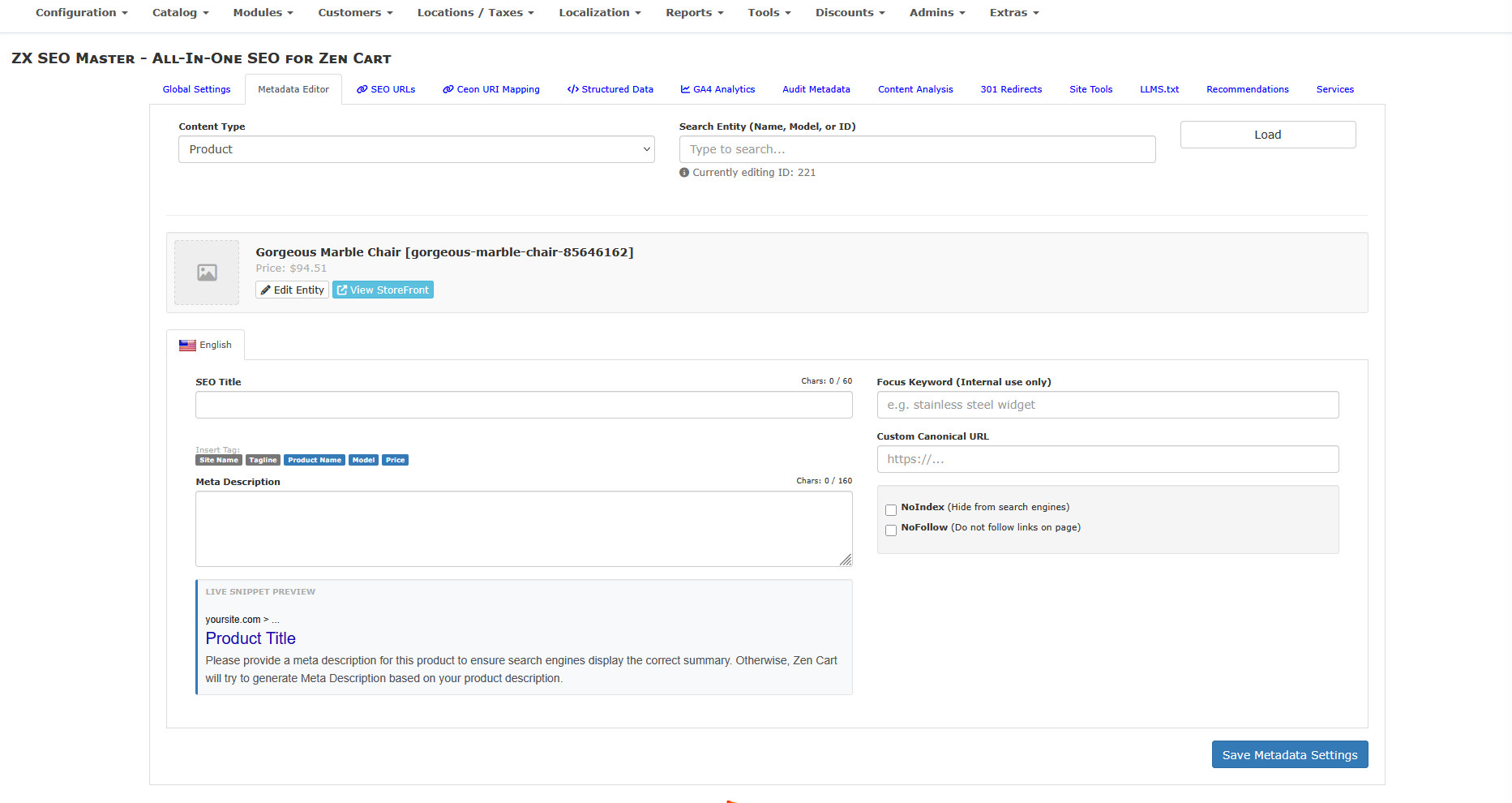Switch to the Global Settings tab

(196, 89)
